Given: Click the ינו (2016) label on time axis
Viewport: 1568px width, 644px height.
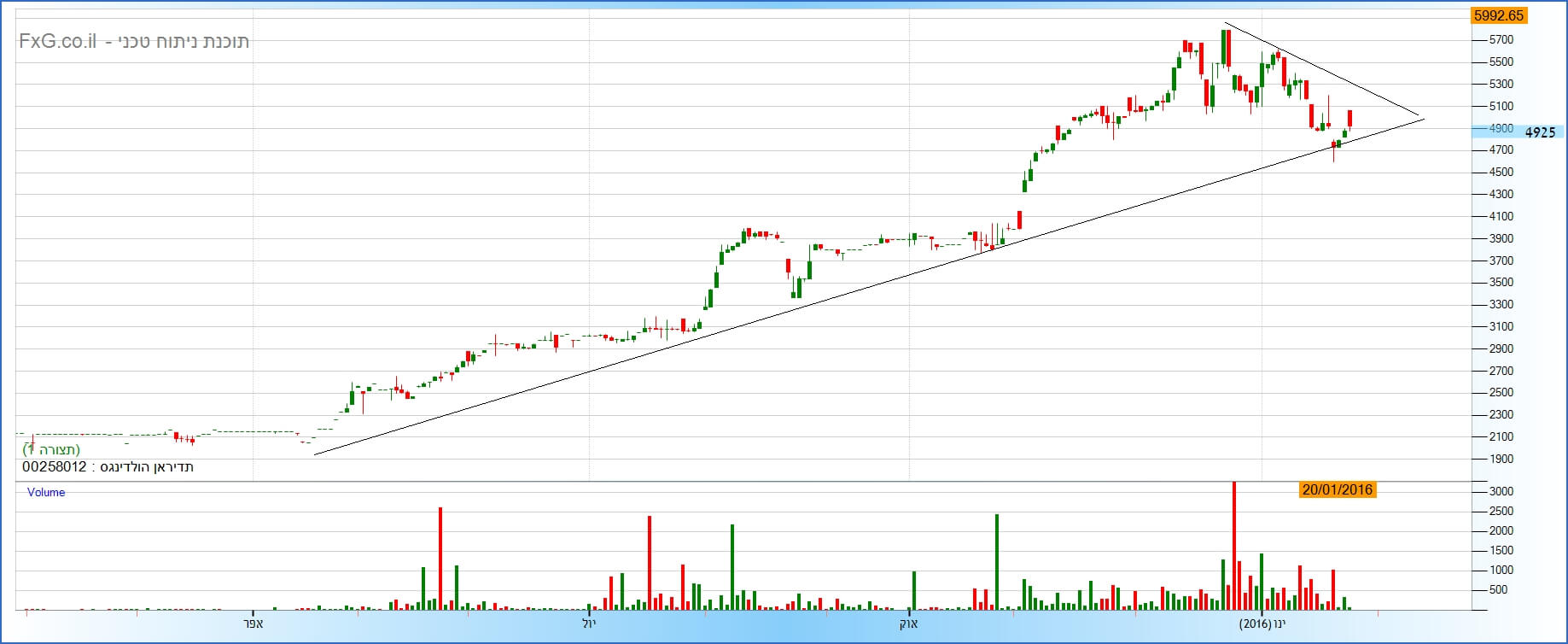Looking at the screenshot, I should coord(1262,624).
